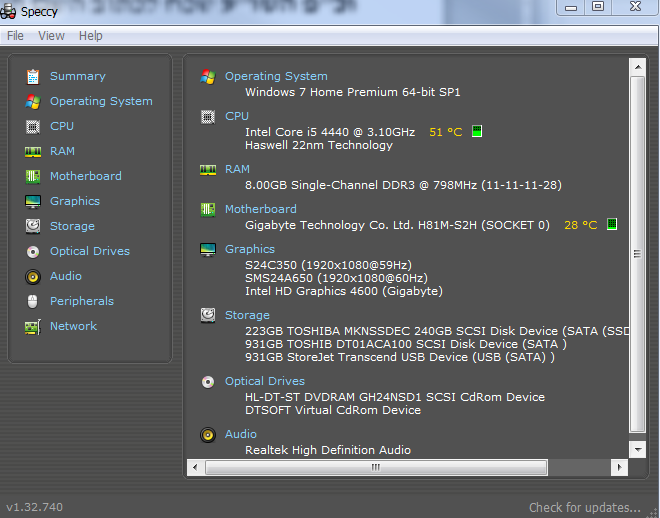Click the Graphics monitor icon in sidebar
The width and height of the screenshot is (660, 518).
pos(33,202)
